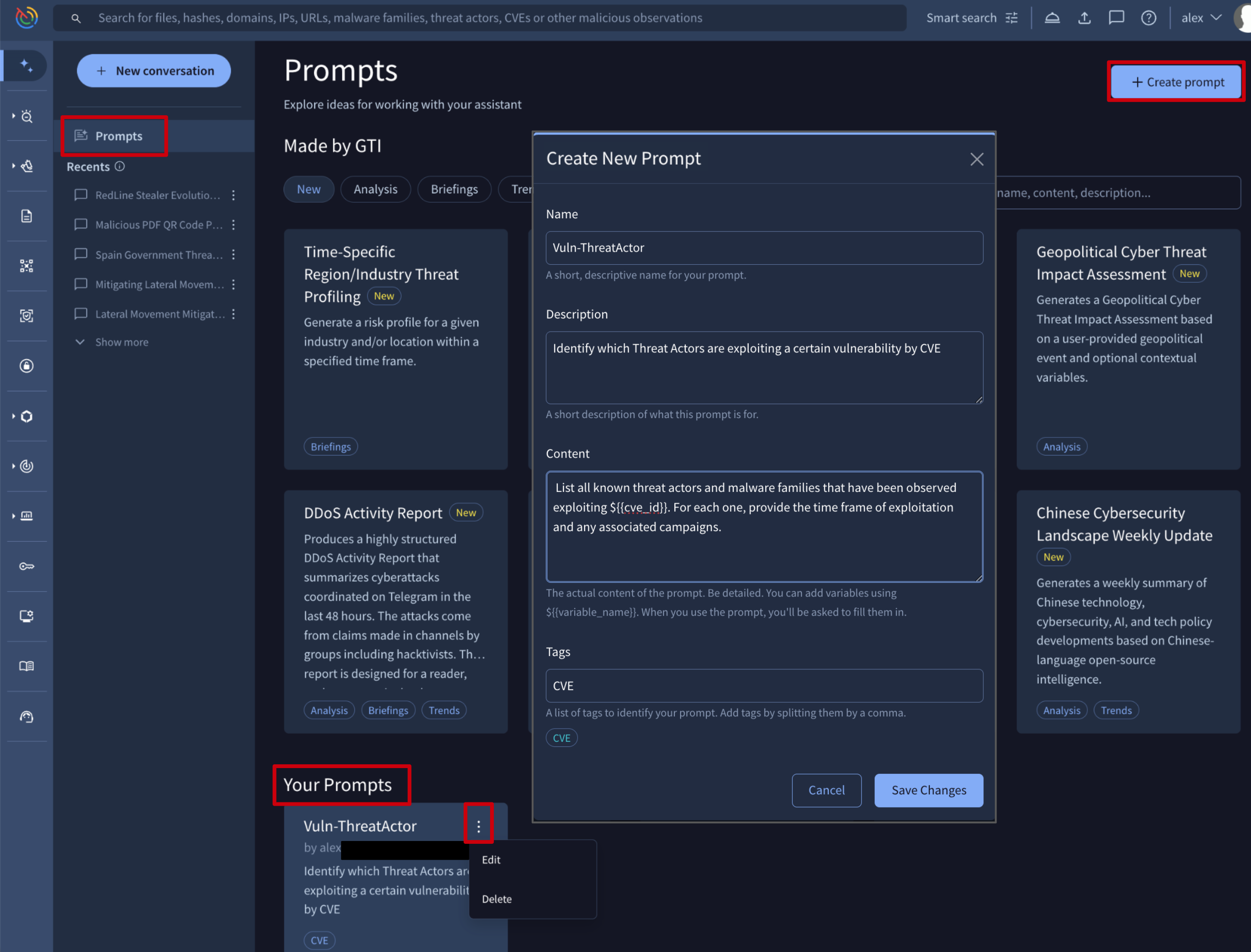Expand Show more recent conversations
This screenshot has width=1251, height=952.
point(121,342)
